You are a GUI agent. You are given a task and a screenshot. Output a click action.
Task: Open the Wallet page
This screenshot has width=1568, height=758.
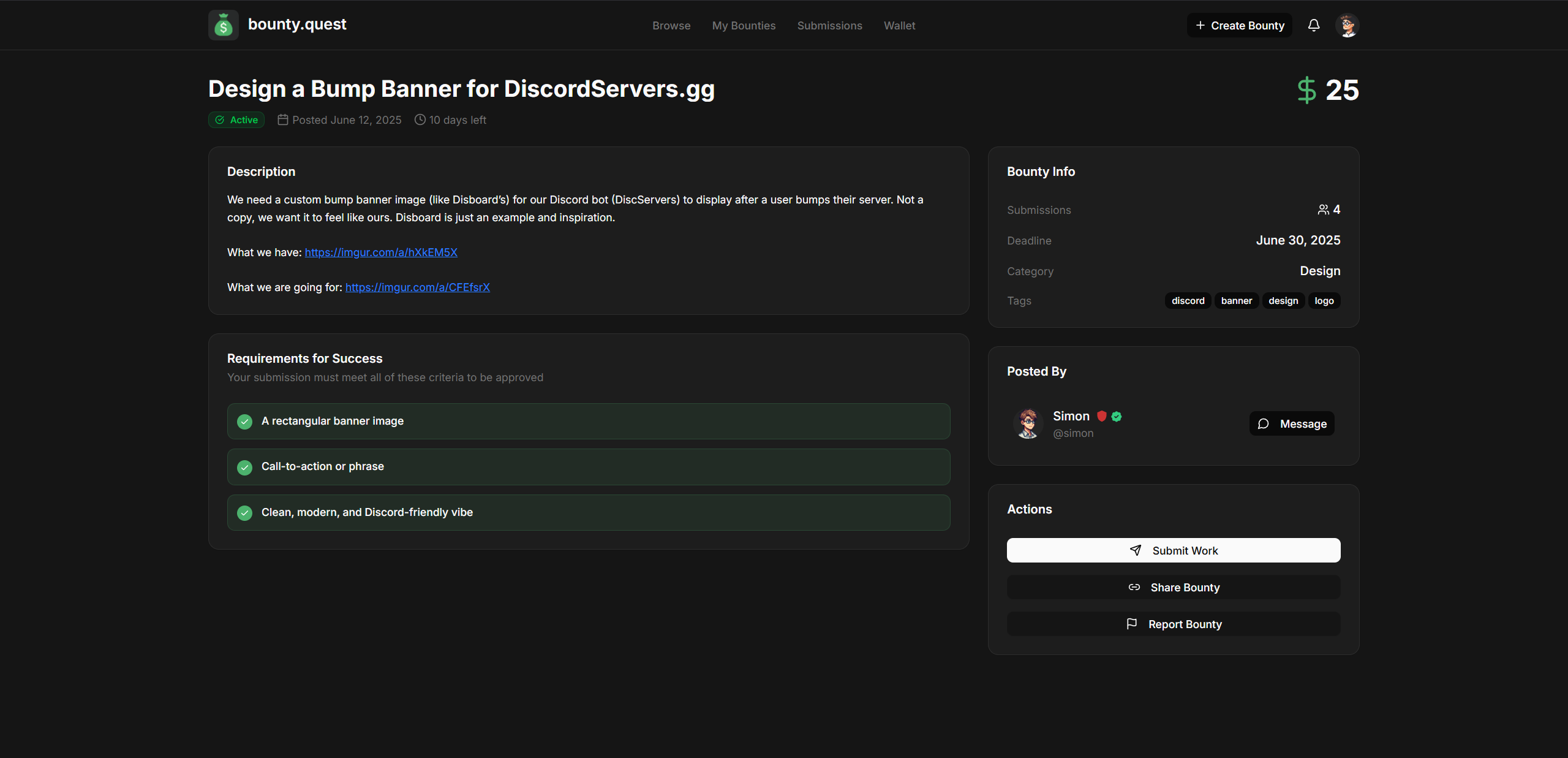(x=899, y=25)
